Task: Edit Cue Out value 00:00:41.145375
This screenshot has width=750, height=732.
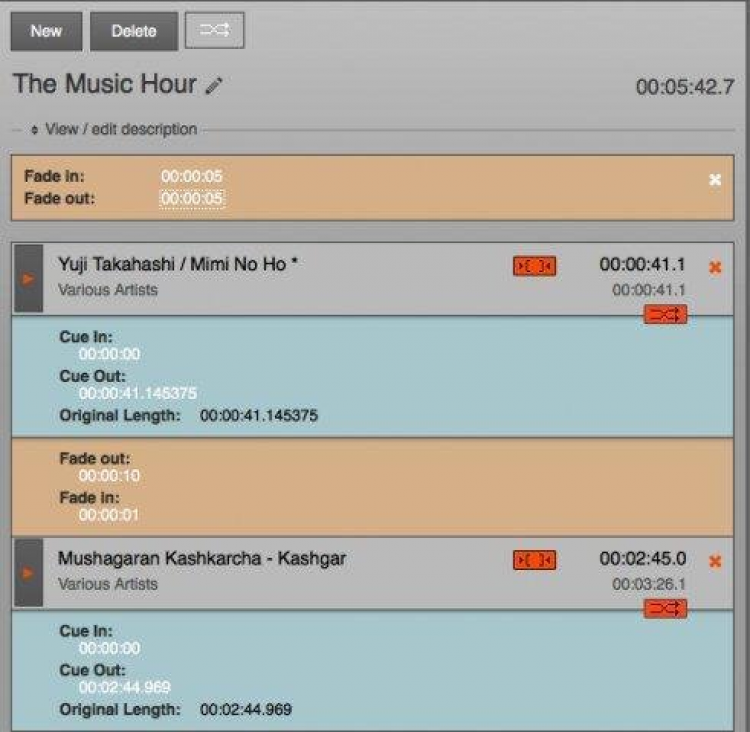Action: (x=138, y=393)
